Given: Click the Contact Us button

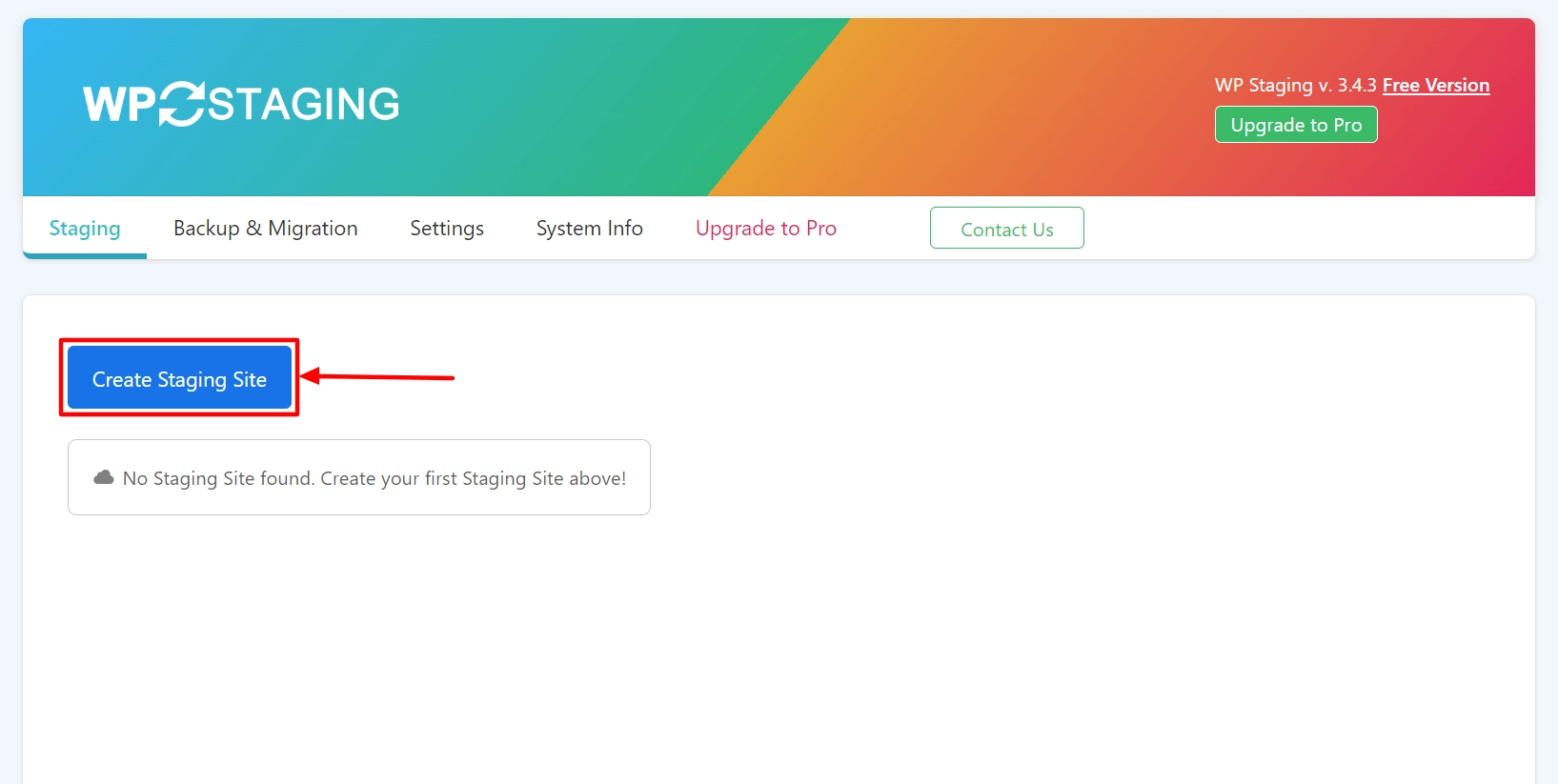Looking at the screenshot, I should [x=1007, y=229].
